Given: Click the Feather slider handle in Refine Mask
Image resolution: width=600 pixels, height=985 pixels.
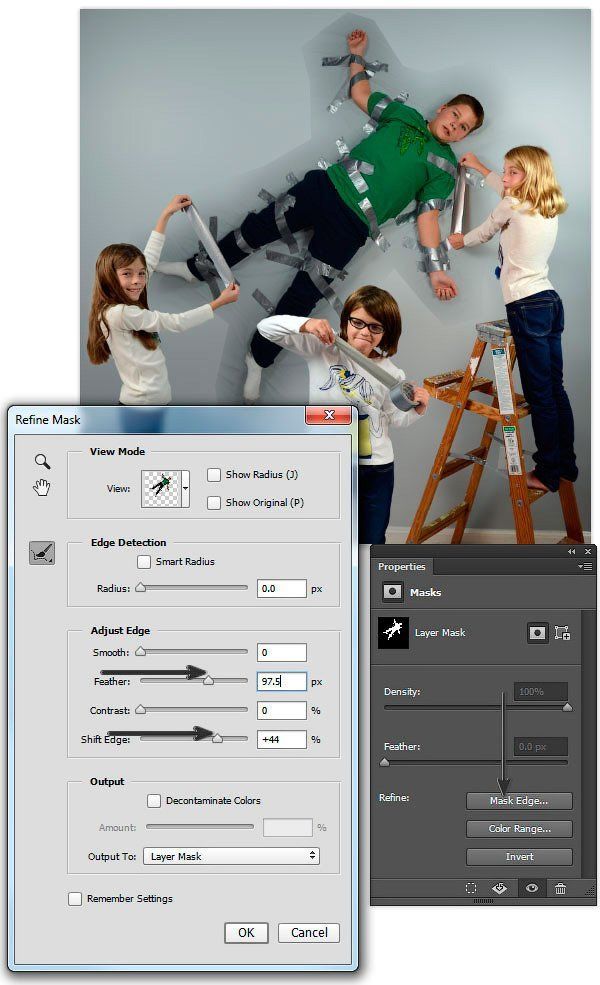Looking at the screenshot, I should (x=209, y=681).
